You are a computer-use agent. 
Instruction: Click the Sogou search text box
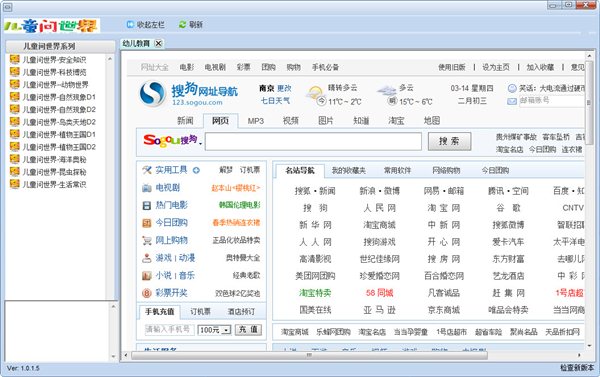(x=313, y=141)
